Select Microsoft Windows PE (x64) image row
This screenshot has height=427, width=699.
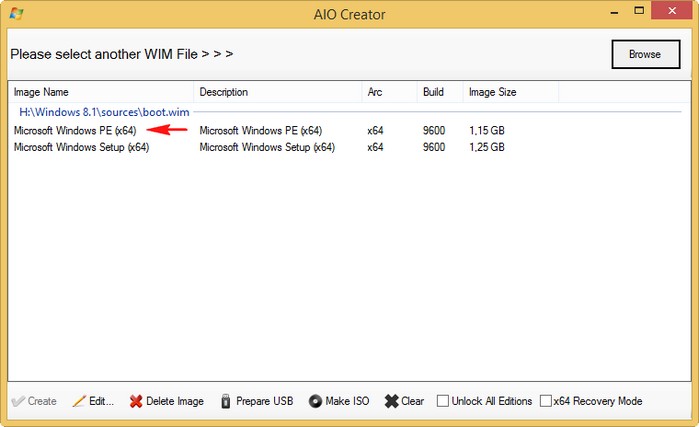pyautogui.click(x=75, y=130)
